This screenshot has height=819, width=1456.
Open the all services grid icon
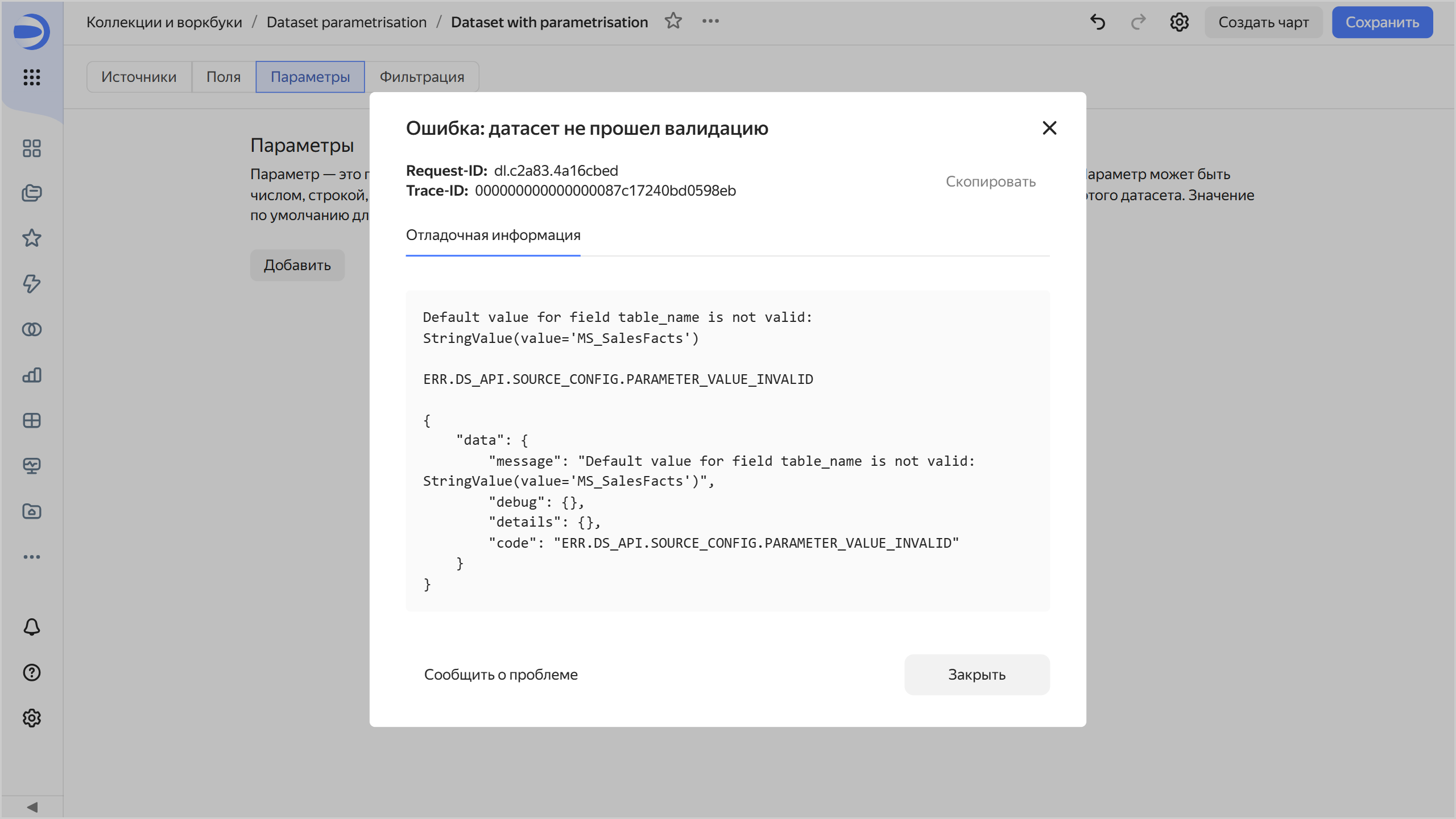(x=32, y=77)
